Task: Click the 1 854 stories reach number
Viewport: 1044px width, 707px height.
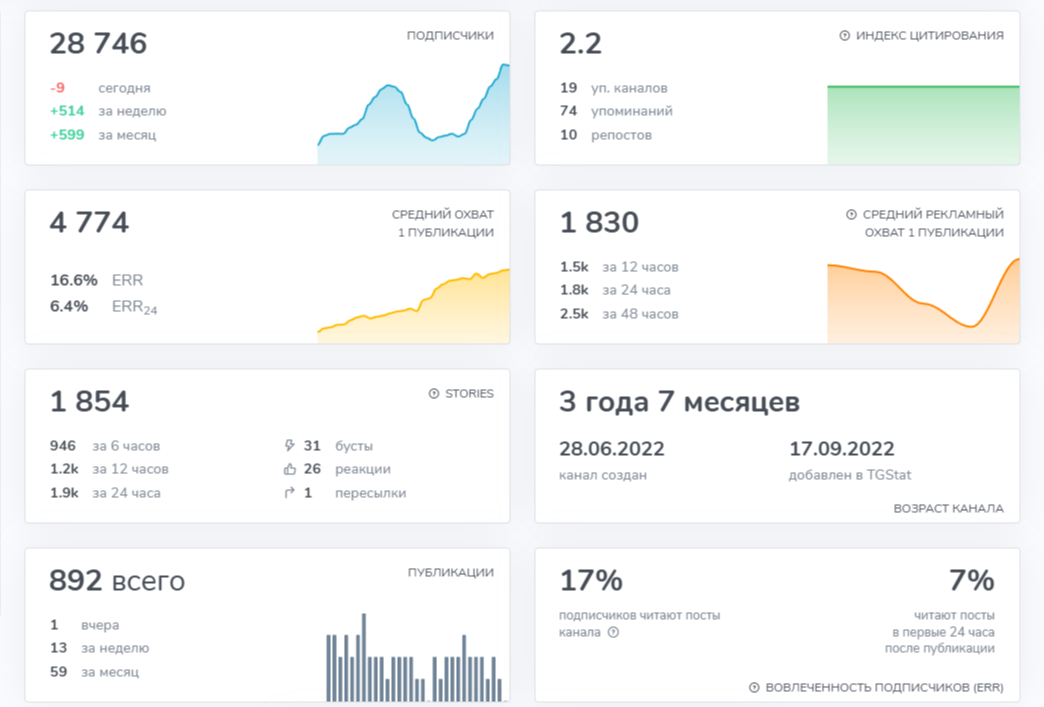Action: point(89,402)
